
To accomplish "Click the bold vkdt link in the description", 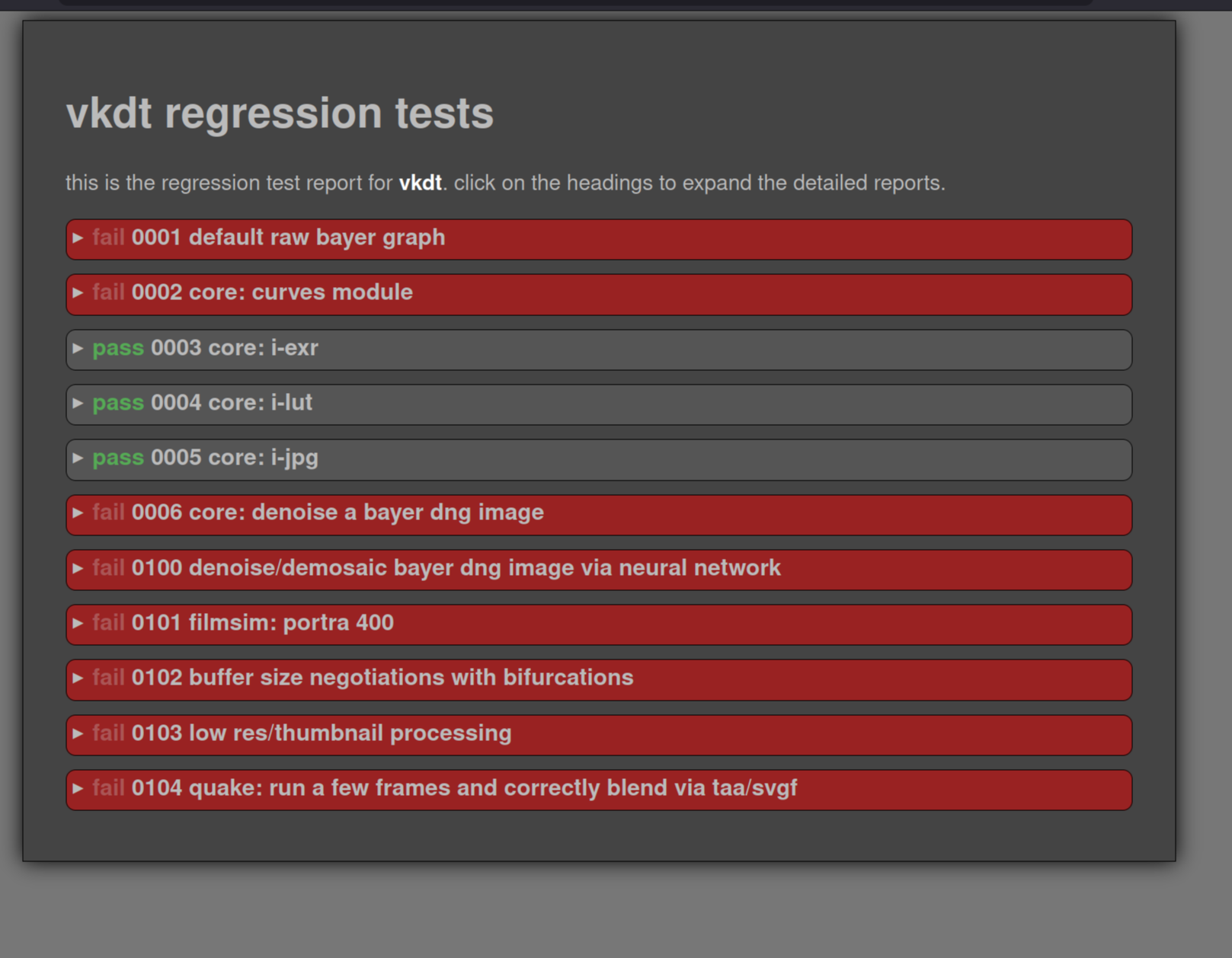I will 420,184.
